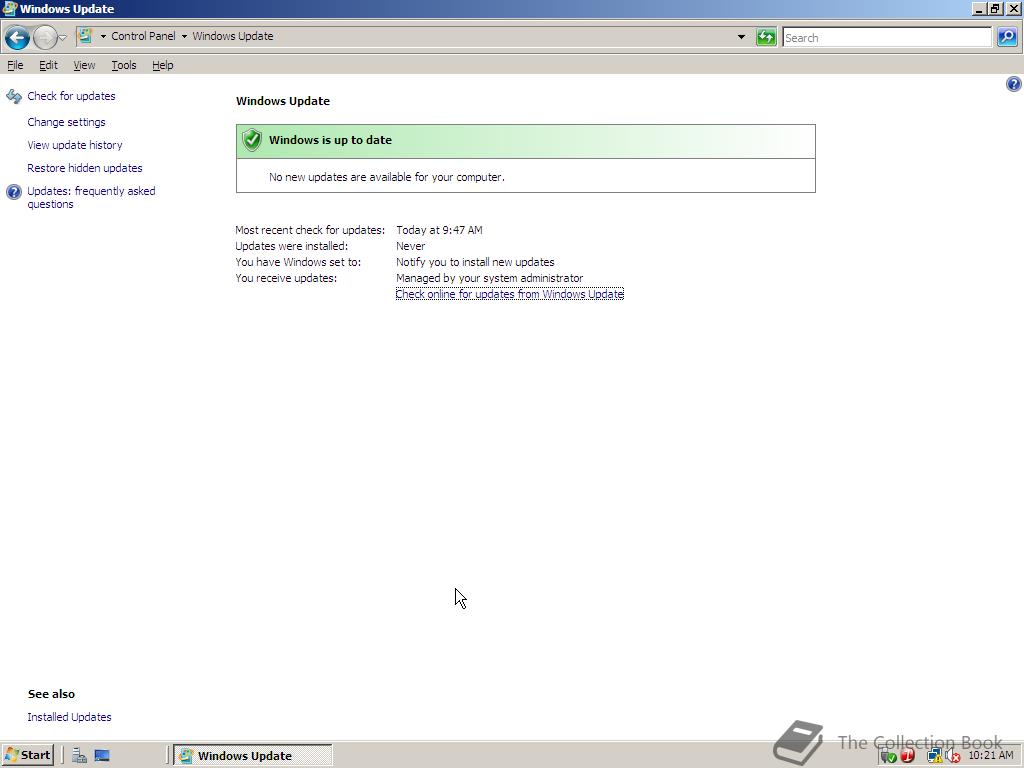This screenshot has width=1024, height=768.
Task: Open the recent pages dropdown arrow
Action: tap(63, 37)
